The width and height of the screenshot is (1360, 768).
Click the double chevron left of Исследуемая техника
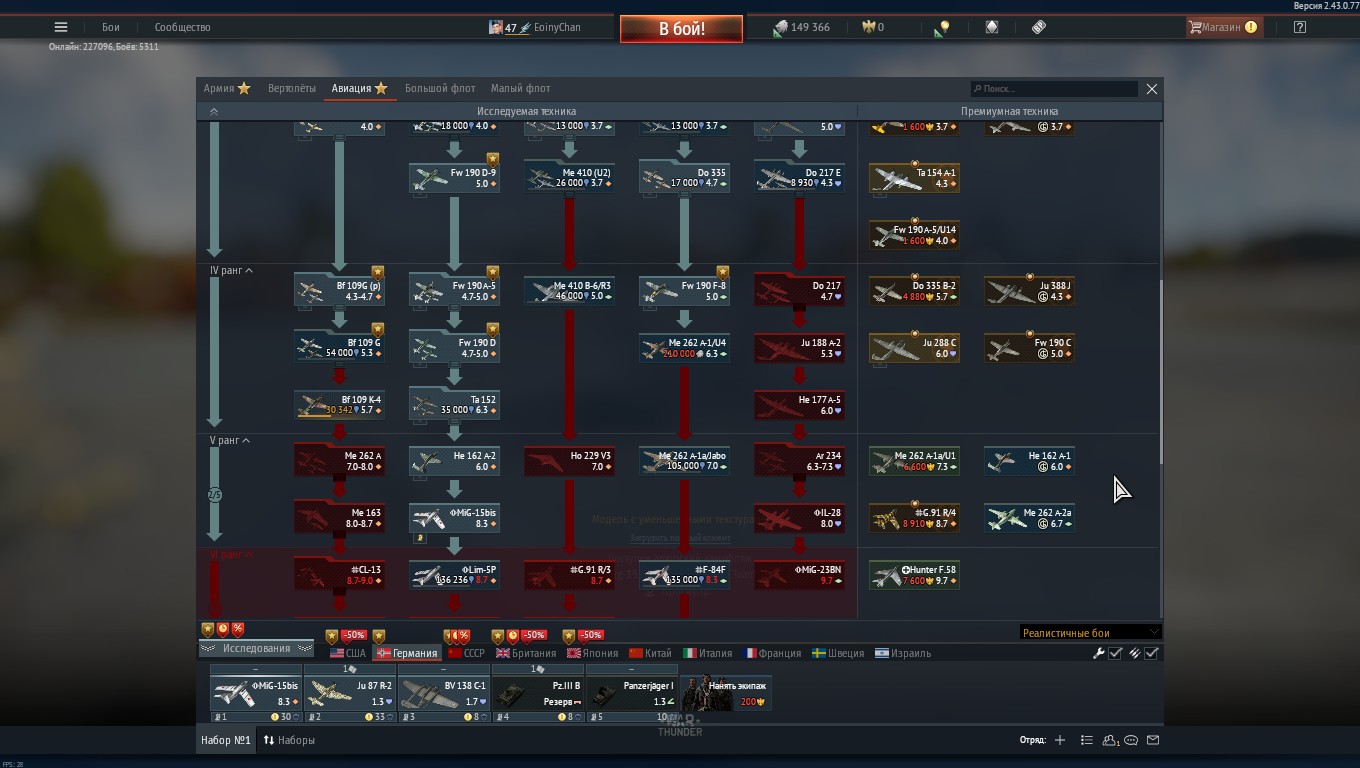tap(213, 111)
